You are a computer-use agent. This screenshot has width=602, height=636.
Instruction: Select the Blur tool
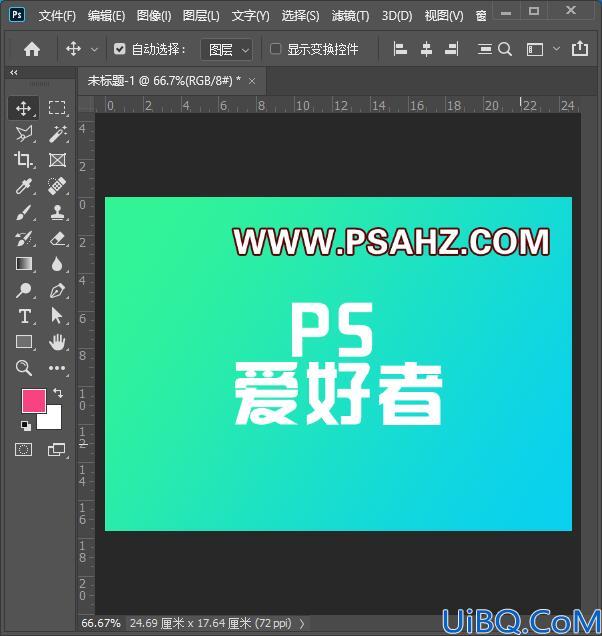pos(57,264)
